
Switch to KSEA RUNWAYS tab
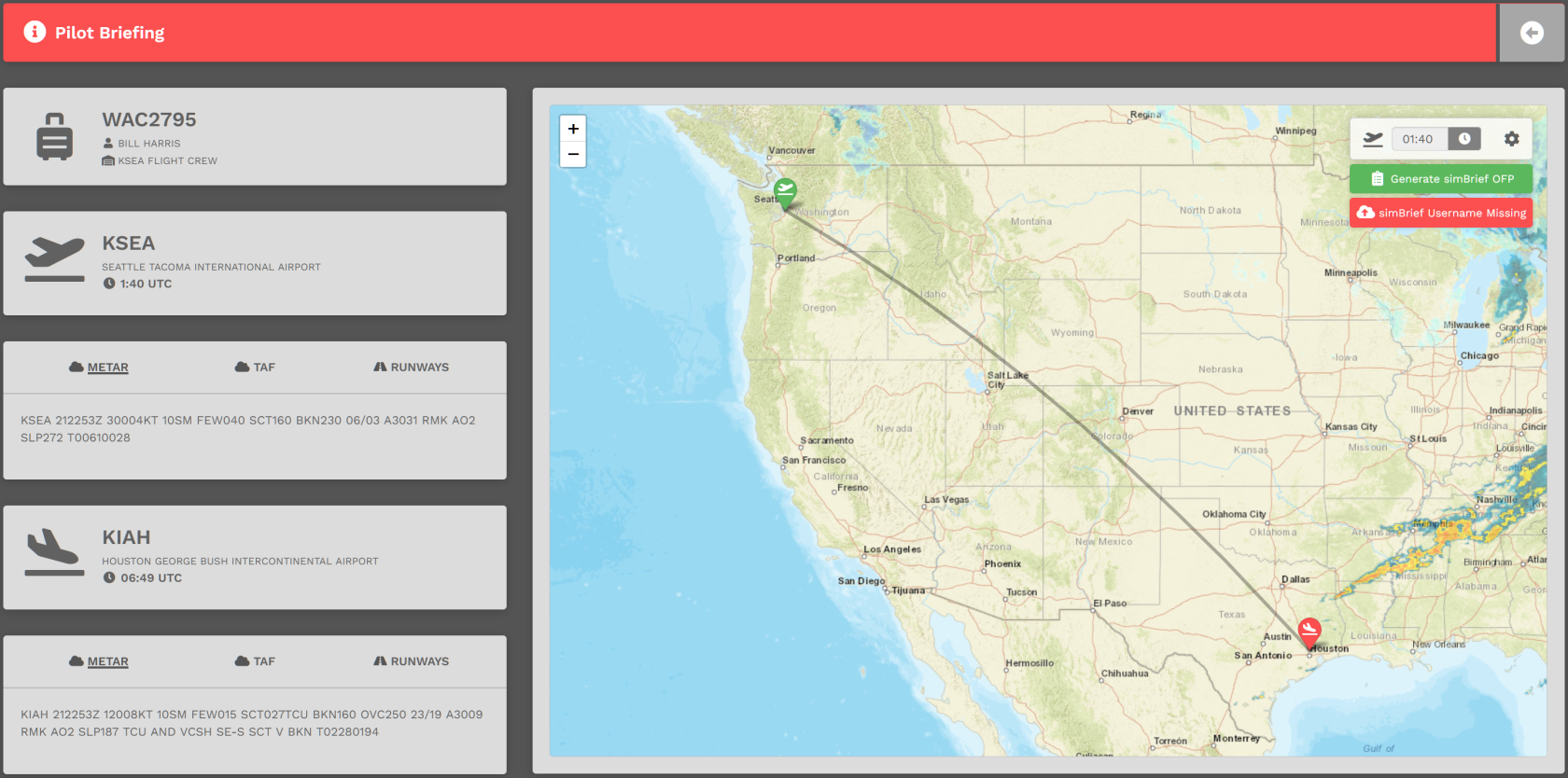point(411,368)
